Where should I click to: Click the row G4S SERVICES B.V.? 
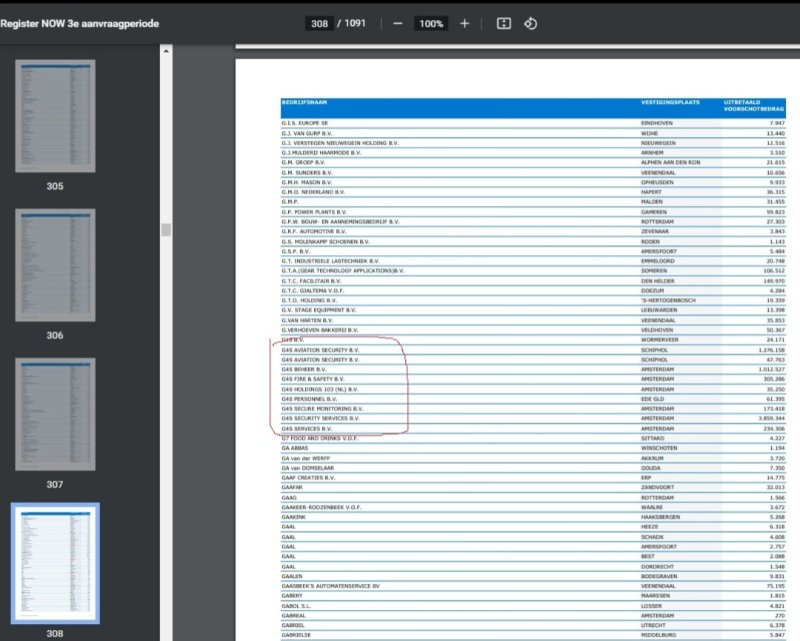pos(533,428)
